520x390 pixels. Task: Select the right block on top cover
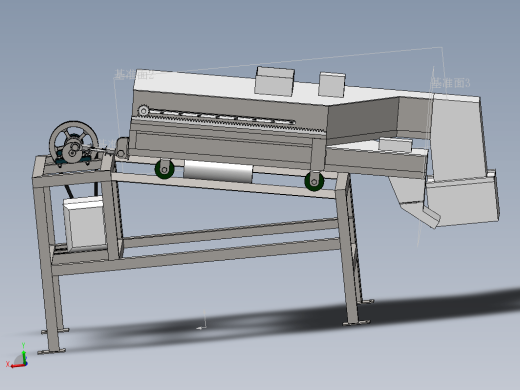tap(332, 84)
